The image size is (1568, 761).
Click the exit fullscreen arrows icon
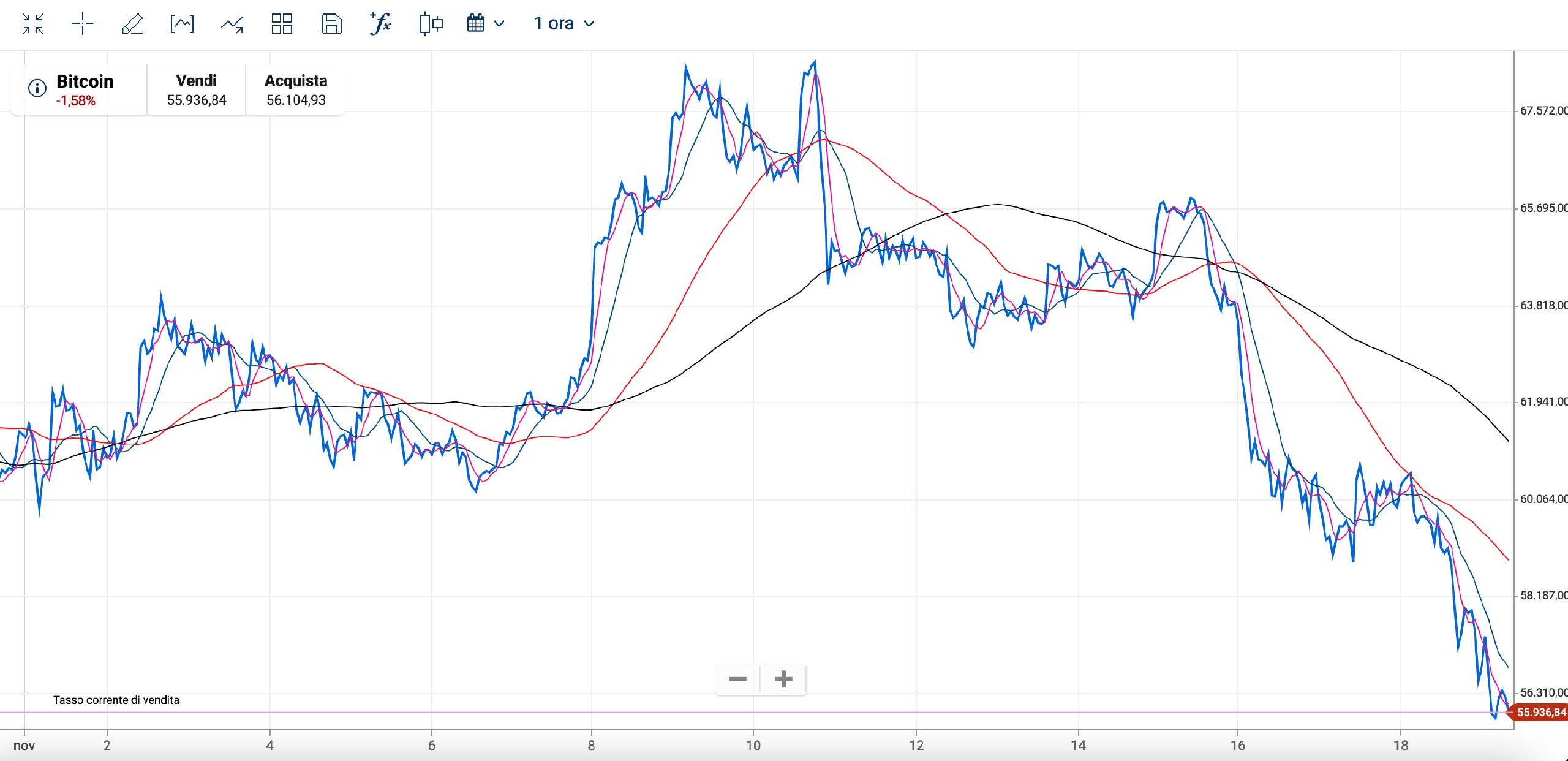(x=32, y=24)
